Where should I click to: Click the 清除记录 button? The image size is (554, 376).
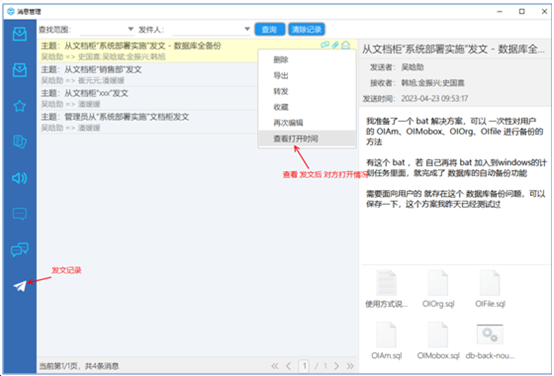pyautogui.click(x=307, y=29)
